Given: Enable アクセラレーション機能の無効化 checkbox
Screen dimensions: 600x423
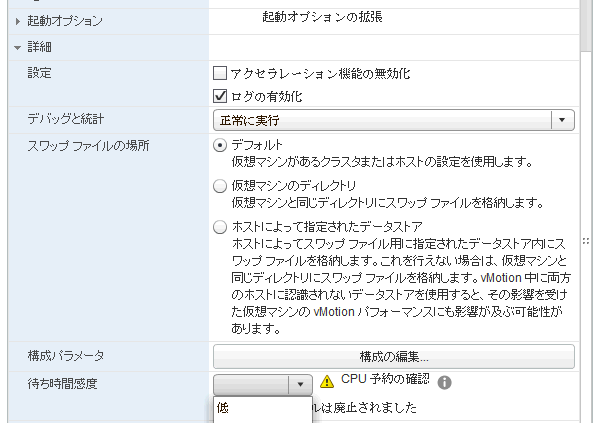Looking at the screenshot, I should click(x=220, y=73).
